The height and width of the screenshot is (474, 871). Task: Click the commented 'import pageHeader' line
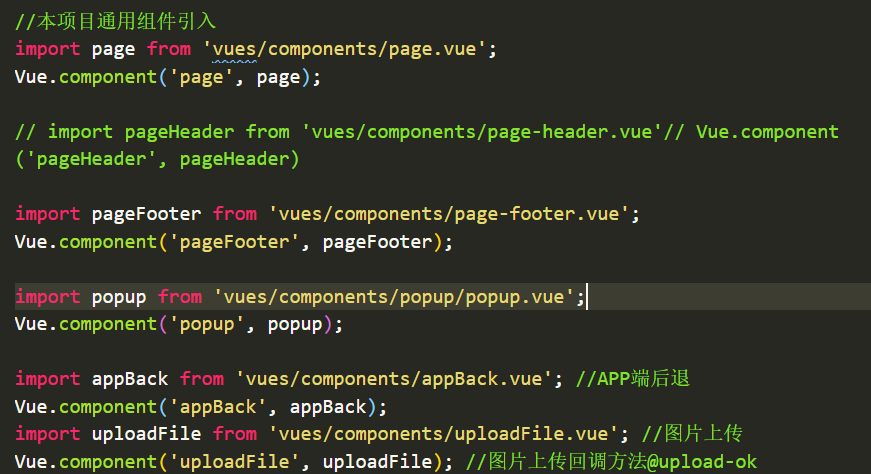point(427,132)
